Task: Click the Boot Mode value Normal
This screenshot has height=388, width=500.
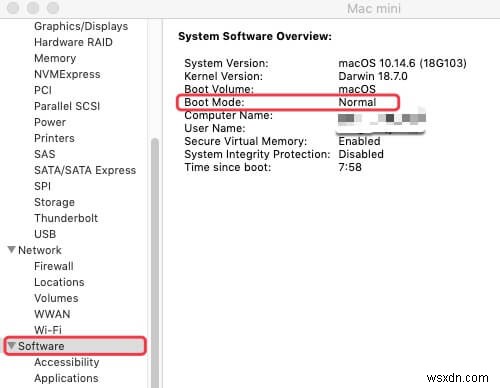Action: [357, 102]
